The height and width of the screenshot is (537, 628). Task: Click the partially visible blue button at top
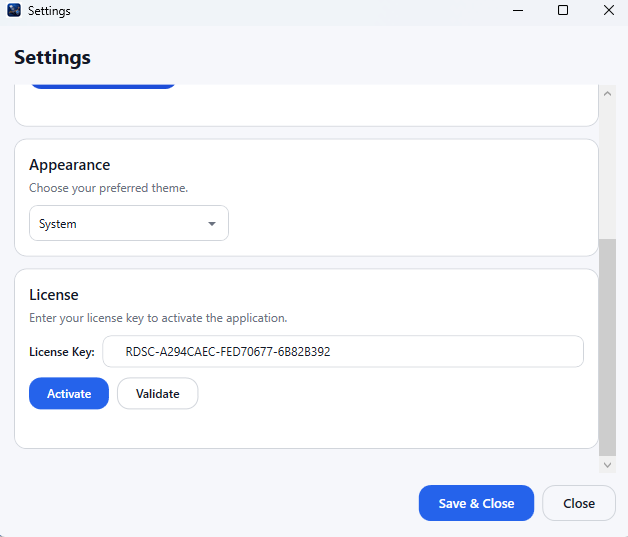coord(103,86)
